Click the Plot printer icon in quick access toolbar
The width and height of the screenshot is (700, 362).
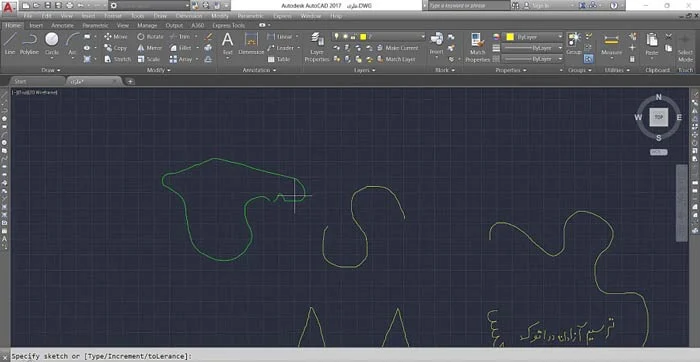(69, 6)
